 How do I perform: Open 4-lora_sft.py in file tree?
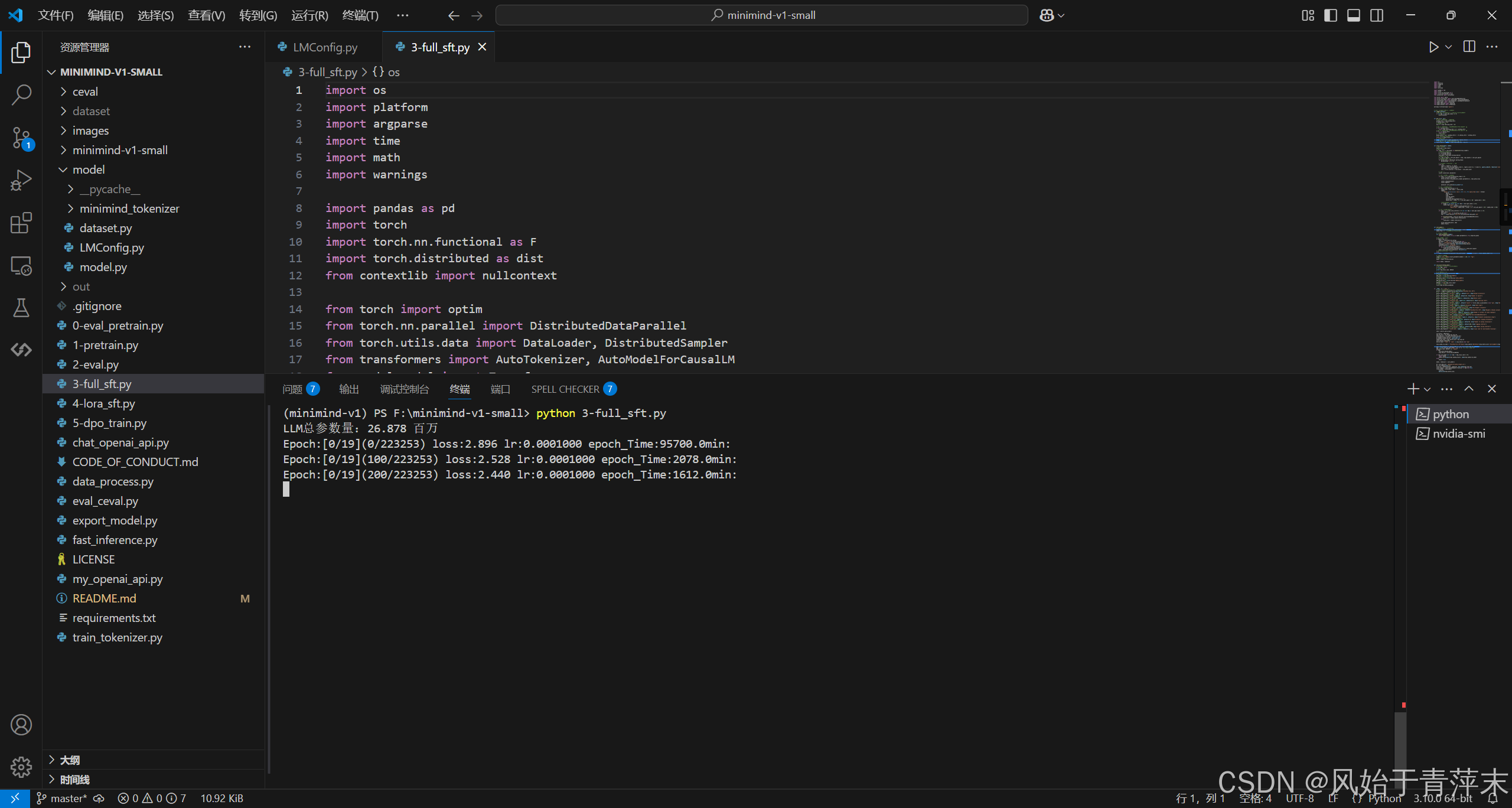click(154, 403)
